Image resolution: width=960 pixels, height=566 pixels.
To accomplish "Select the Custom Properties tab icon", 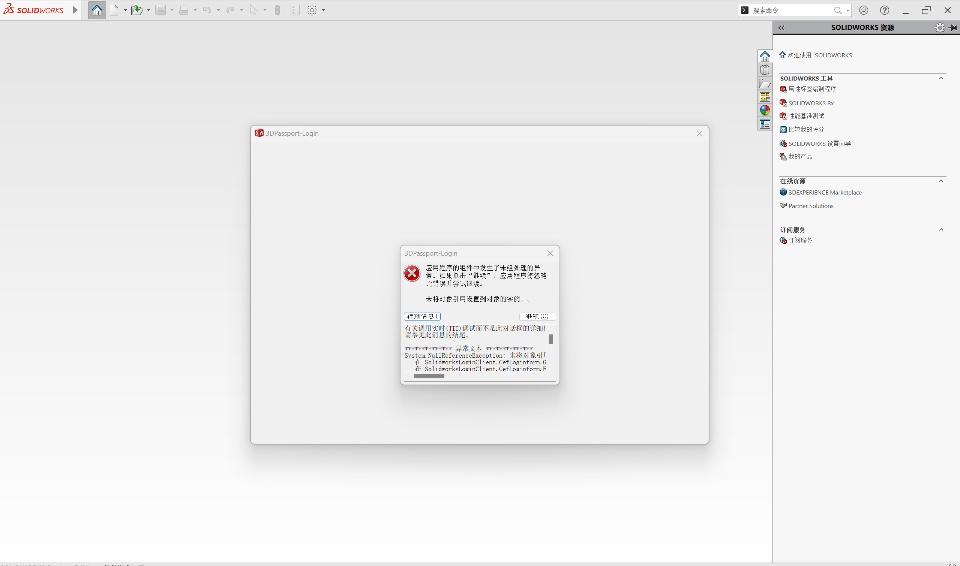I will (765, 124).
